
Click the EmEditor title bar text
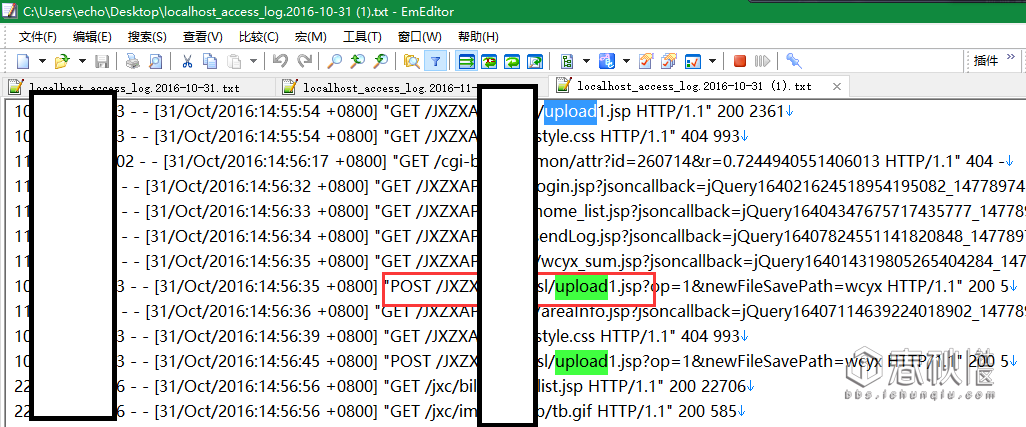pyautogui.click(x=238, y=11)
